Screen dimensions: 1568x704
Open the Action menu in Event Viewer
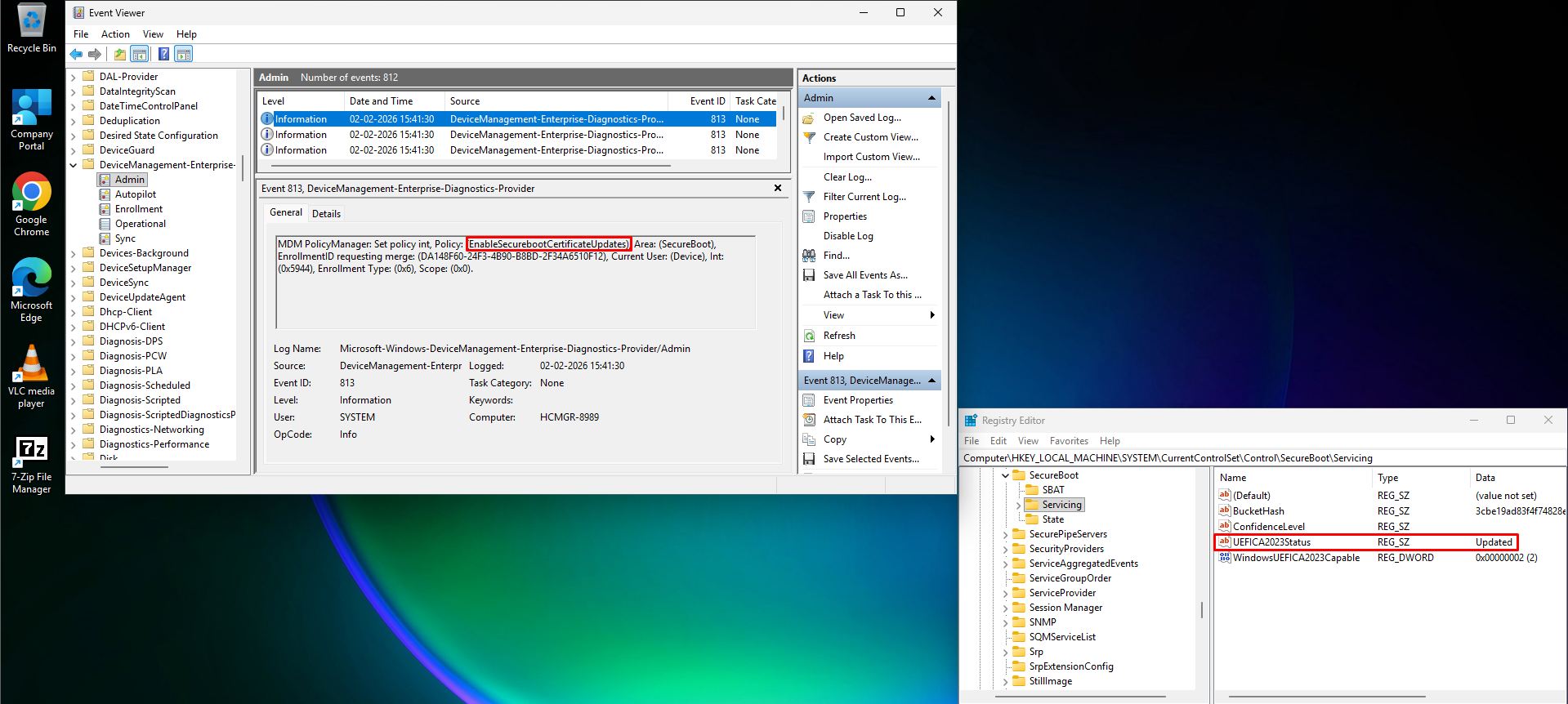pyautogui.click(x=115, y=34)
